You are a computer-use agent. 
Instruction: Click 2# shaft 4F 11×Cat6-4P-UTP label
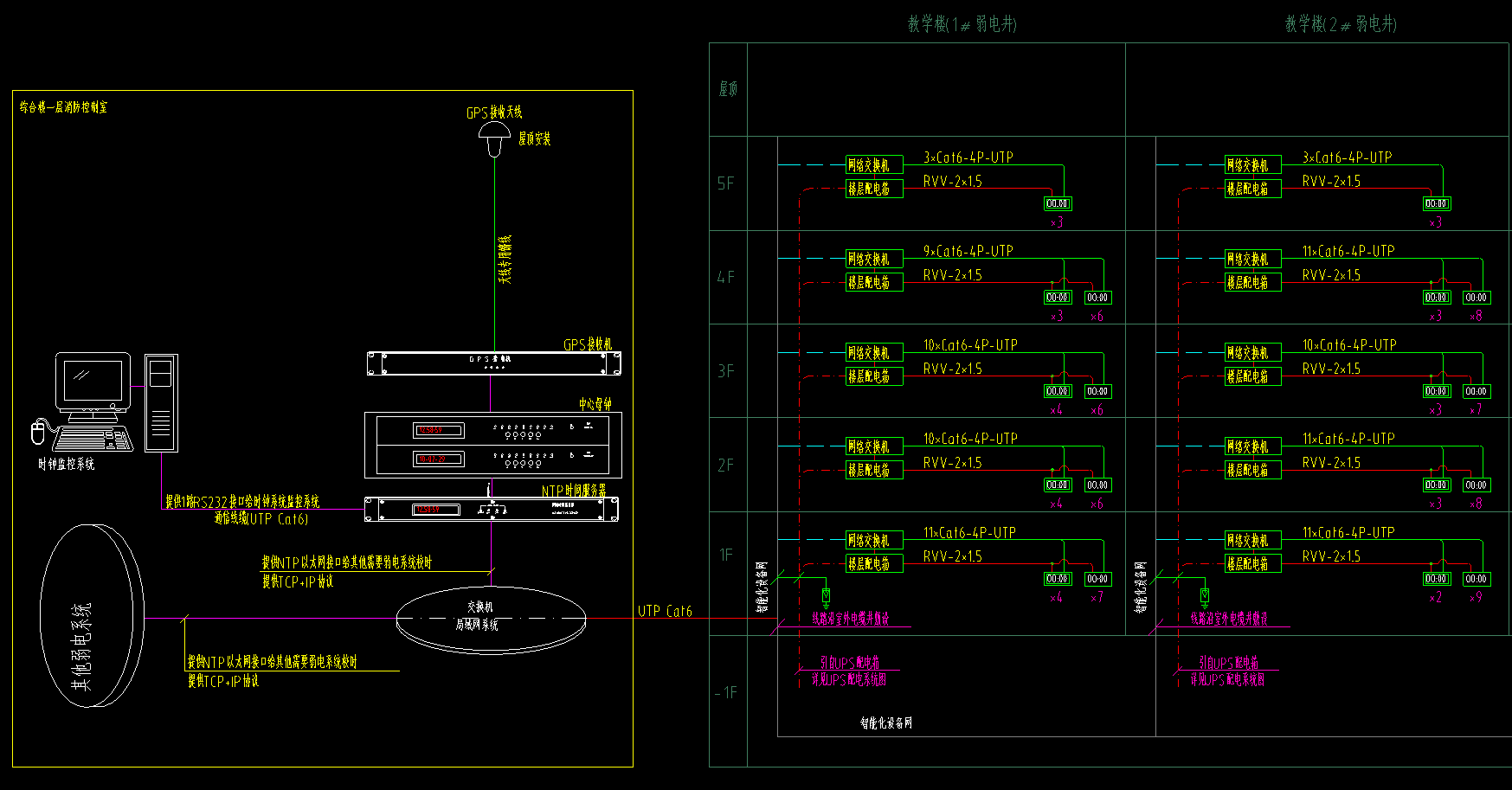point(1348,251)
